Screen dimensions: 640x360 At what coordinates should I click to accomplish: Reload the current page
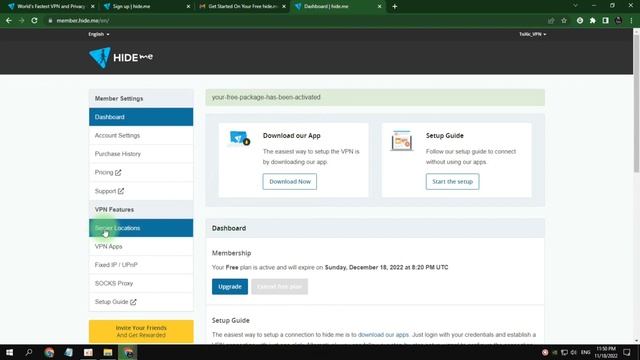point(34,20)
